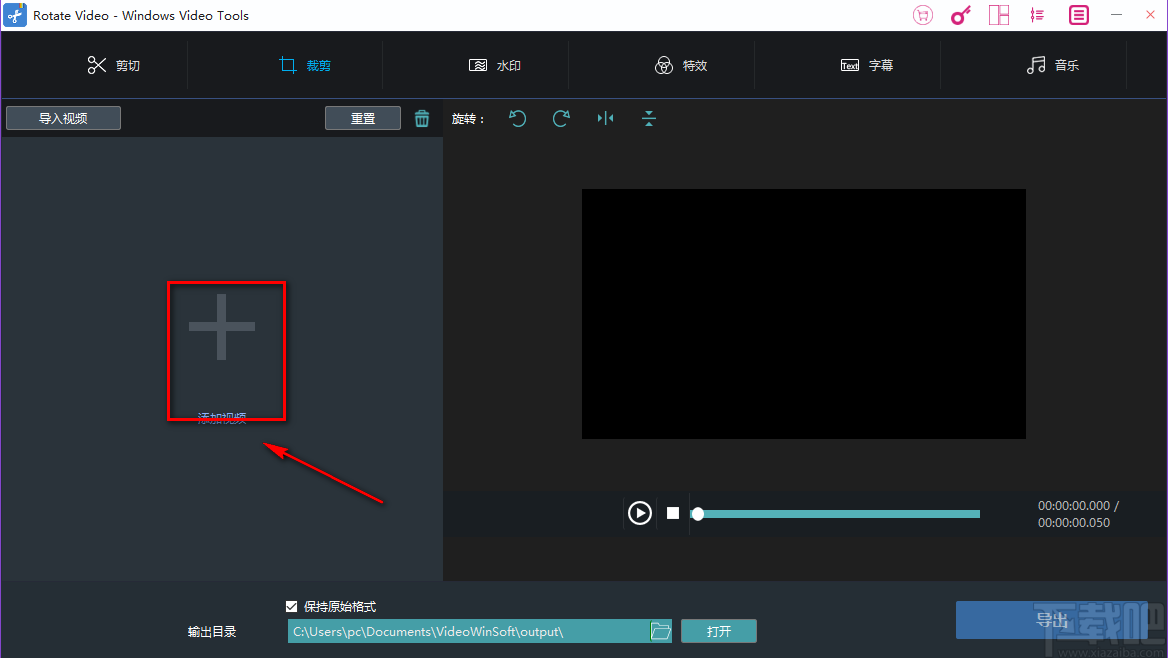The width and height of the screenshot is (1168, 658).
Task: Switch to the 音乐 music tab
Action: [x=1053, y=64]
